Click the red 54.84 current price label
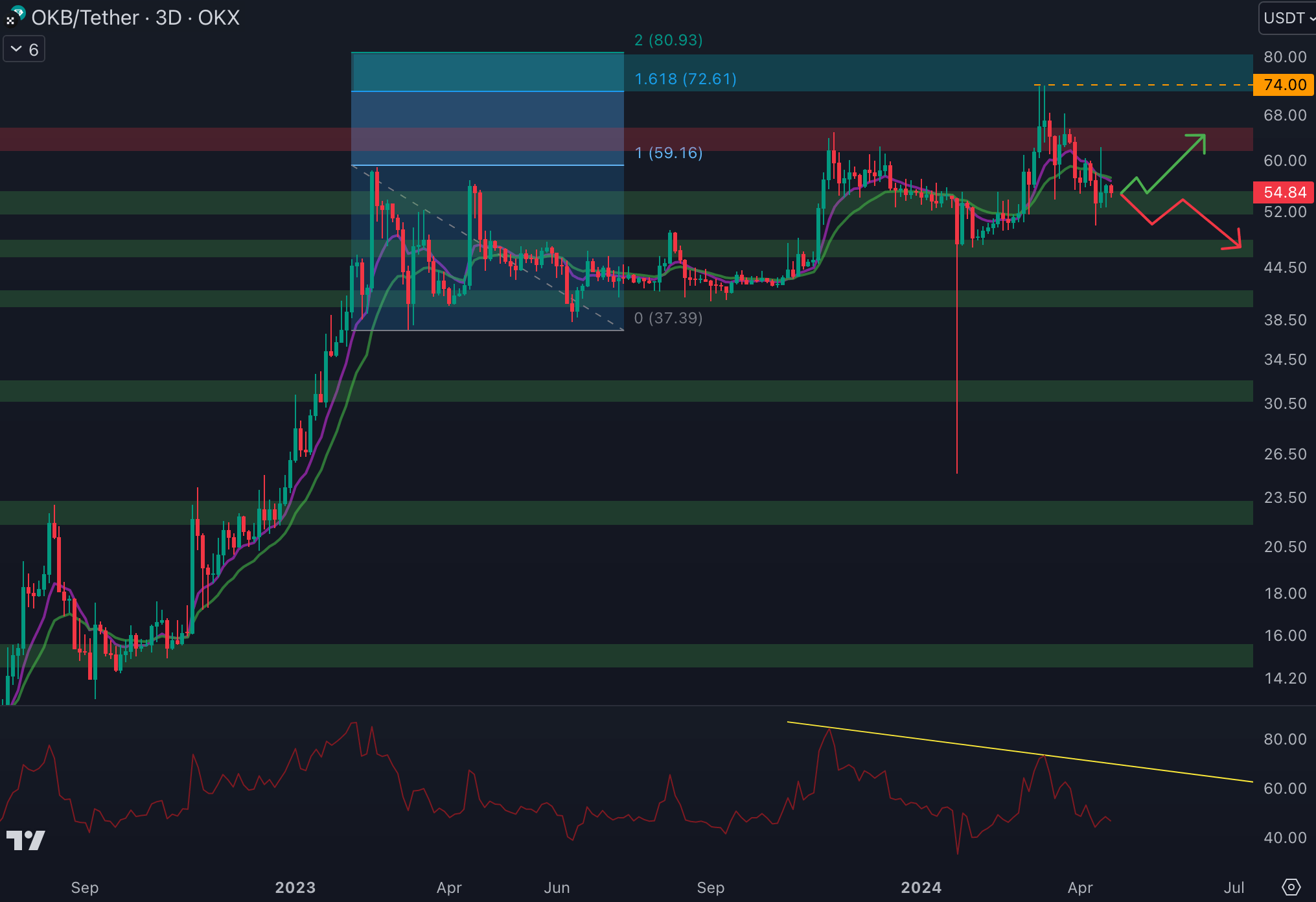The width and height of the screenshot is (1316, 902). tap(1283, 192)
